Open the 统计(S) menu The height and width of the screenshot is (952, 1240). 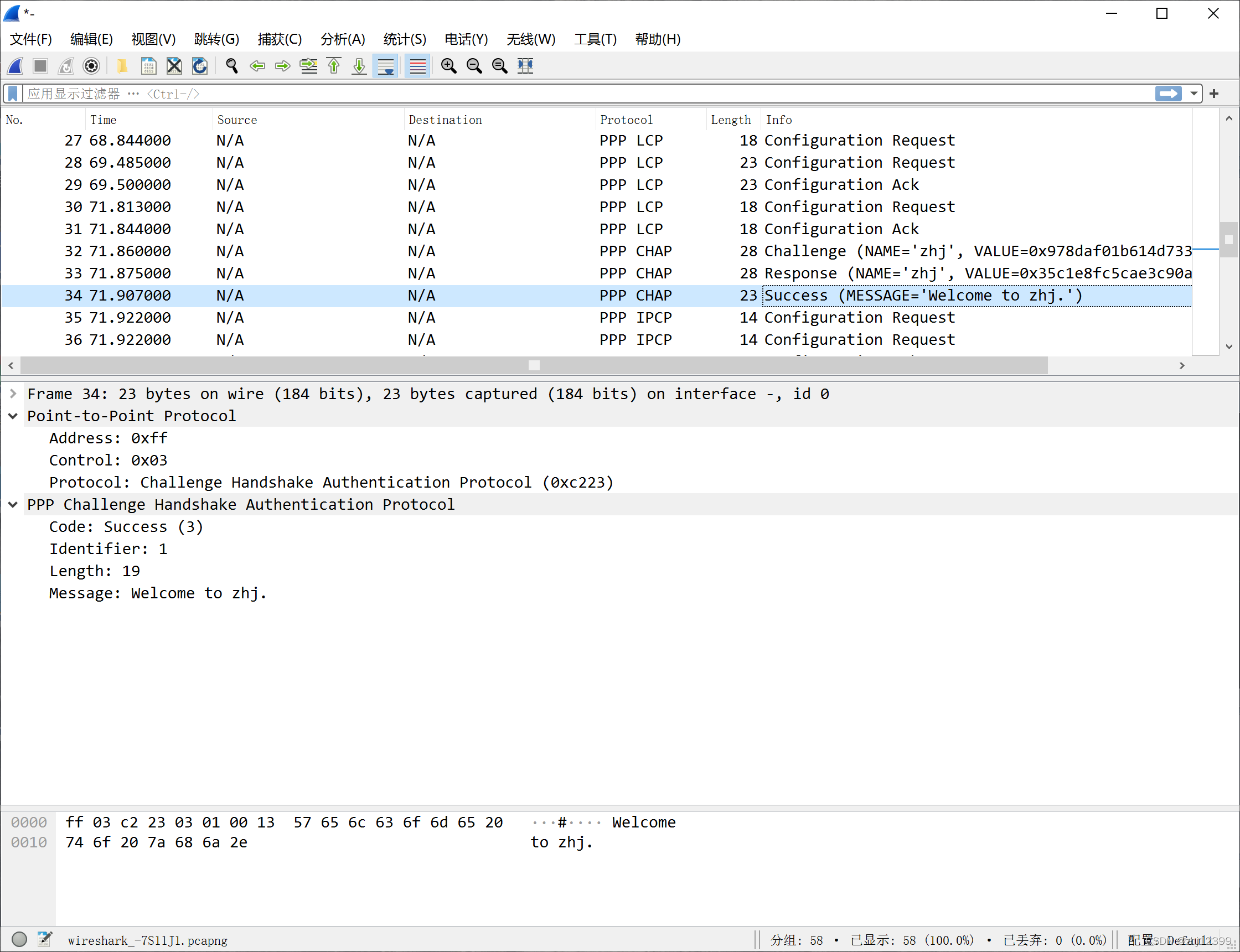pos(405,39)
